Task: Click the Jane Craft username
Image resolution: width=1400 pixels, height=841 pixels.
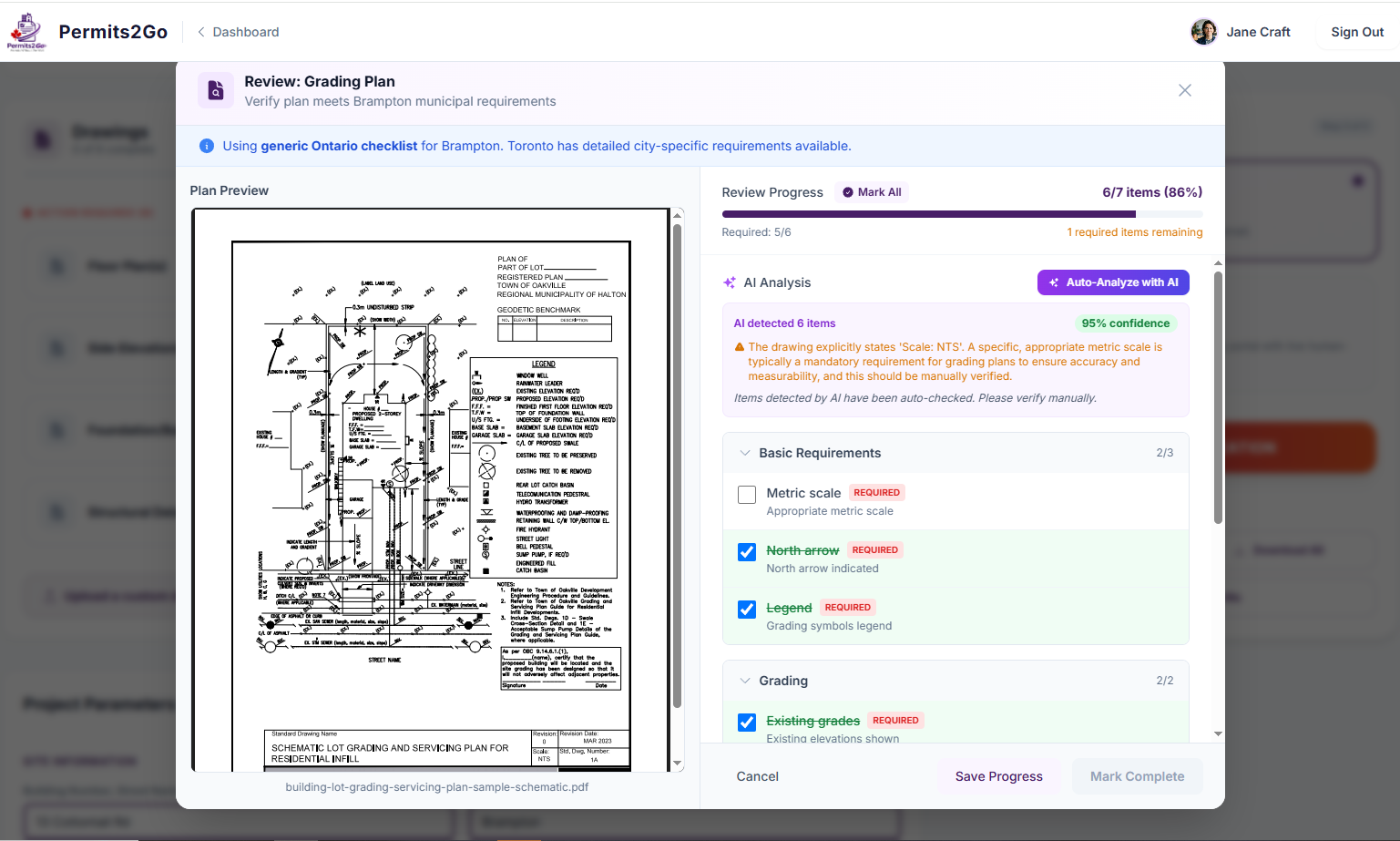Action: 1258,32
